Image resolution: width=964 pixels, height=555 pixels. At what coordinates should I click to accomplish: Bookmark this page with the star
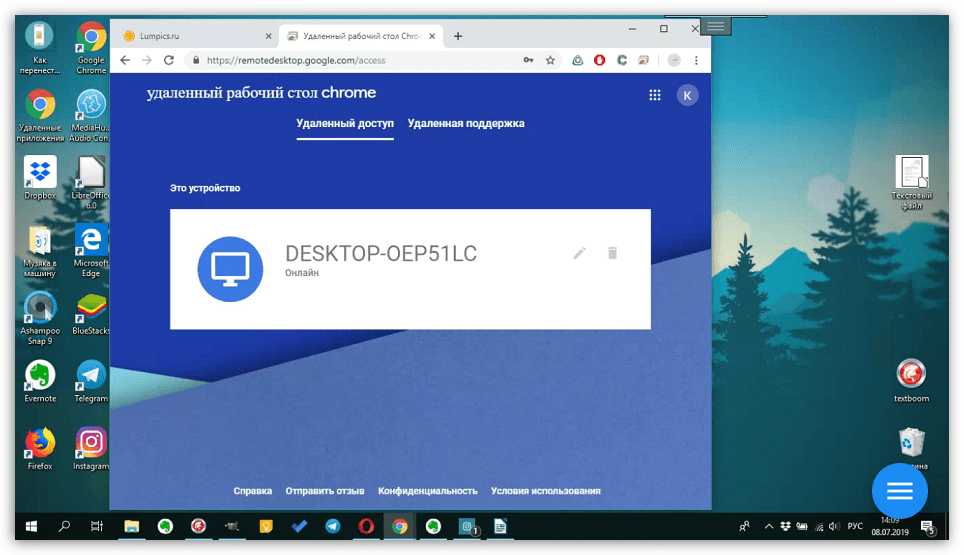550,60
